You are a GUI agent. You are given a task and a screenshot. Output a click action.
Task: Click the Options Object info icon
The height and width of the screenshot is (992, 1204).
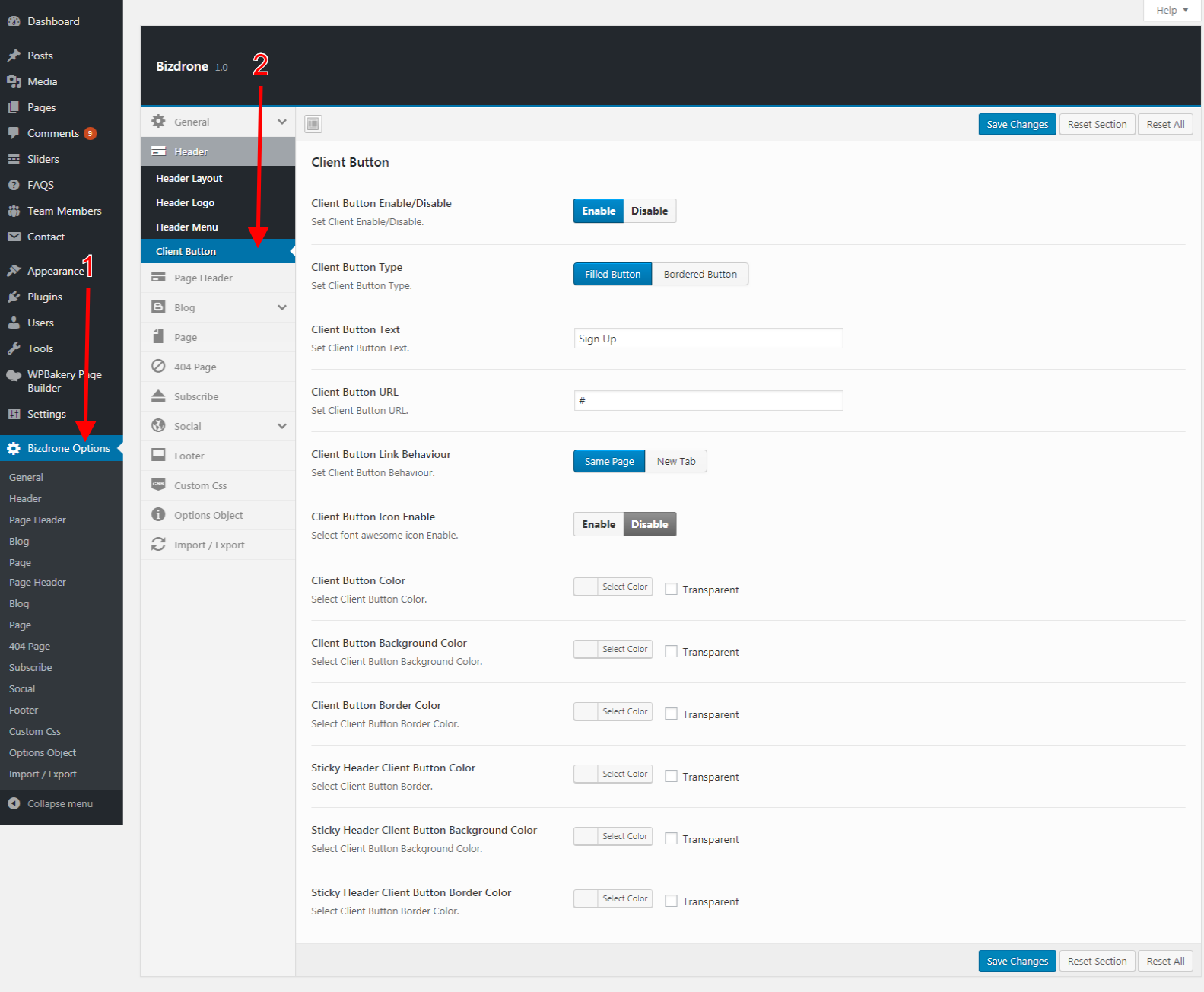[x=158, y=514]
